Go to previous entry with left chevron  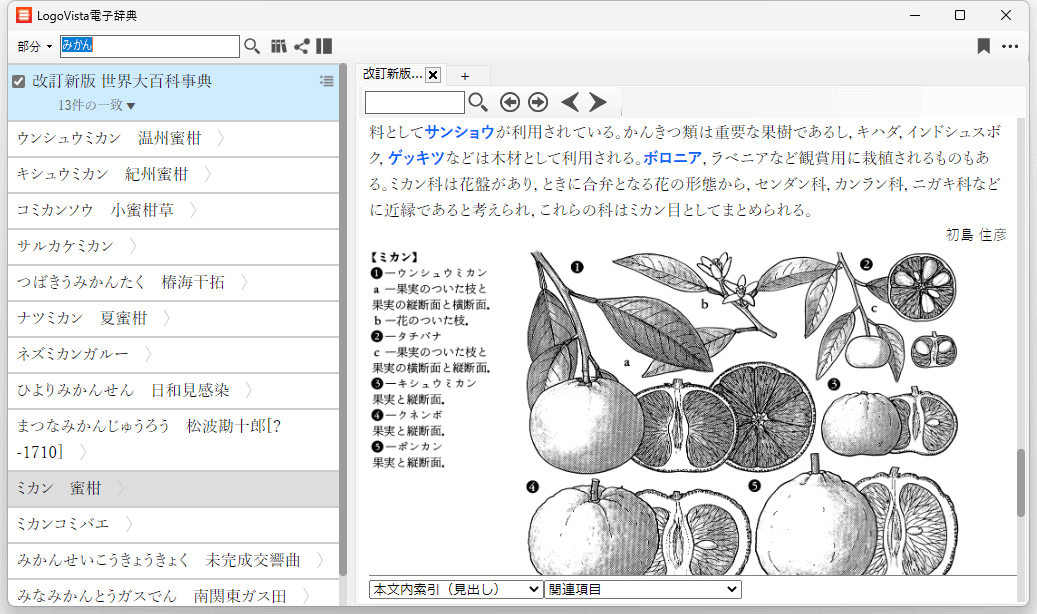[x=570, y=102]
